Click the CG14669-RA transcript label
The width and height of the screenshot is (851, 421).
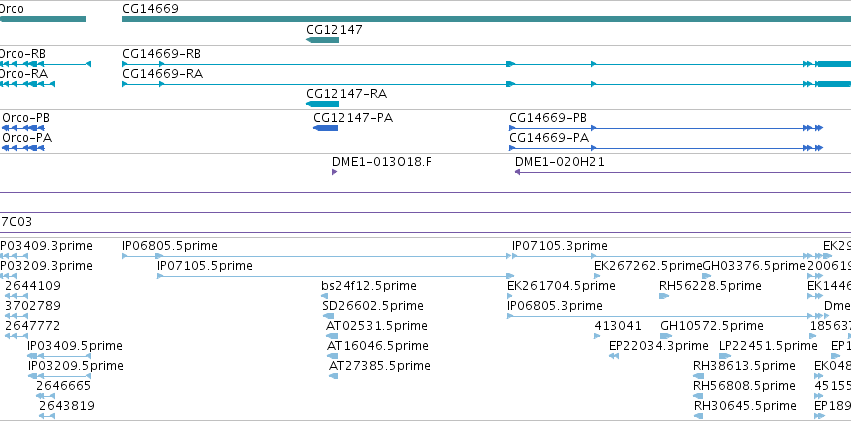(x=162, y=74)
